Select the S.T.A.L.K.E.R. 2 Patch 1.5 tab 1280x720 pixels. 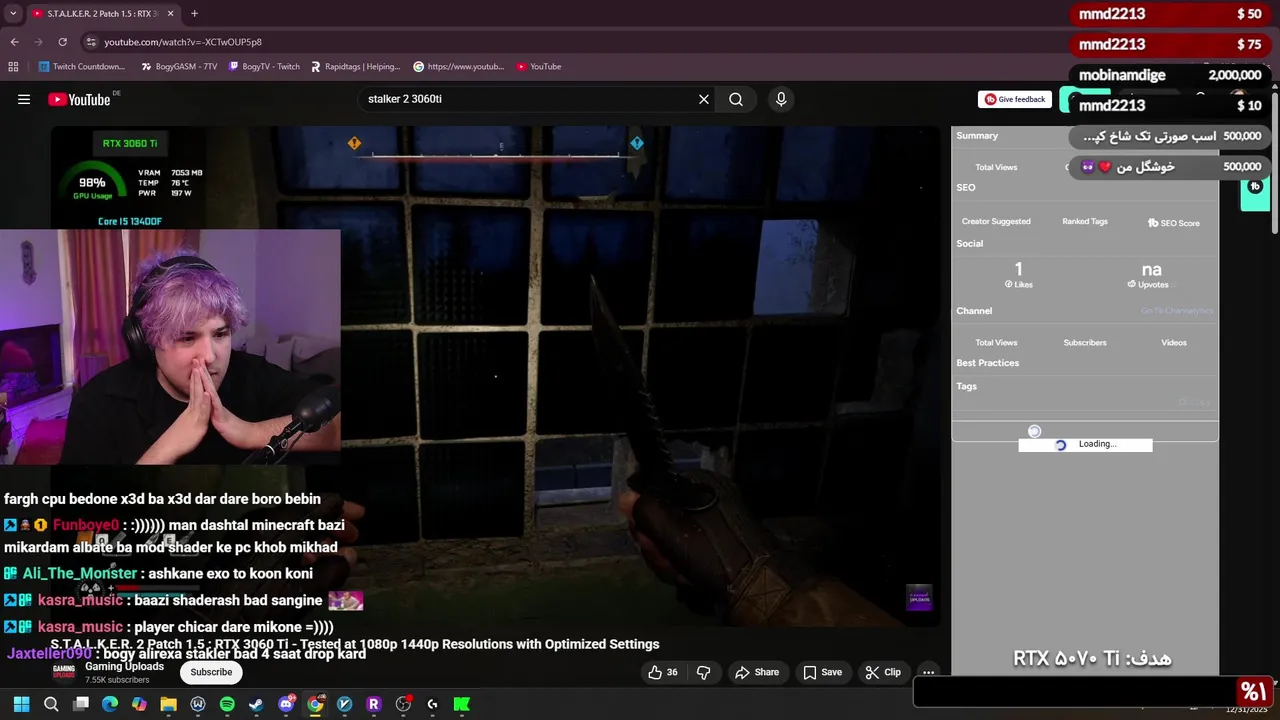102,13
